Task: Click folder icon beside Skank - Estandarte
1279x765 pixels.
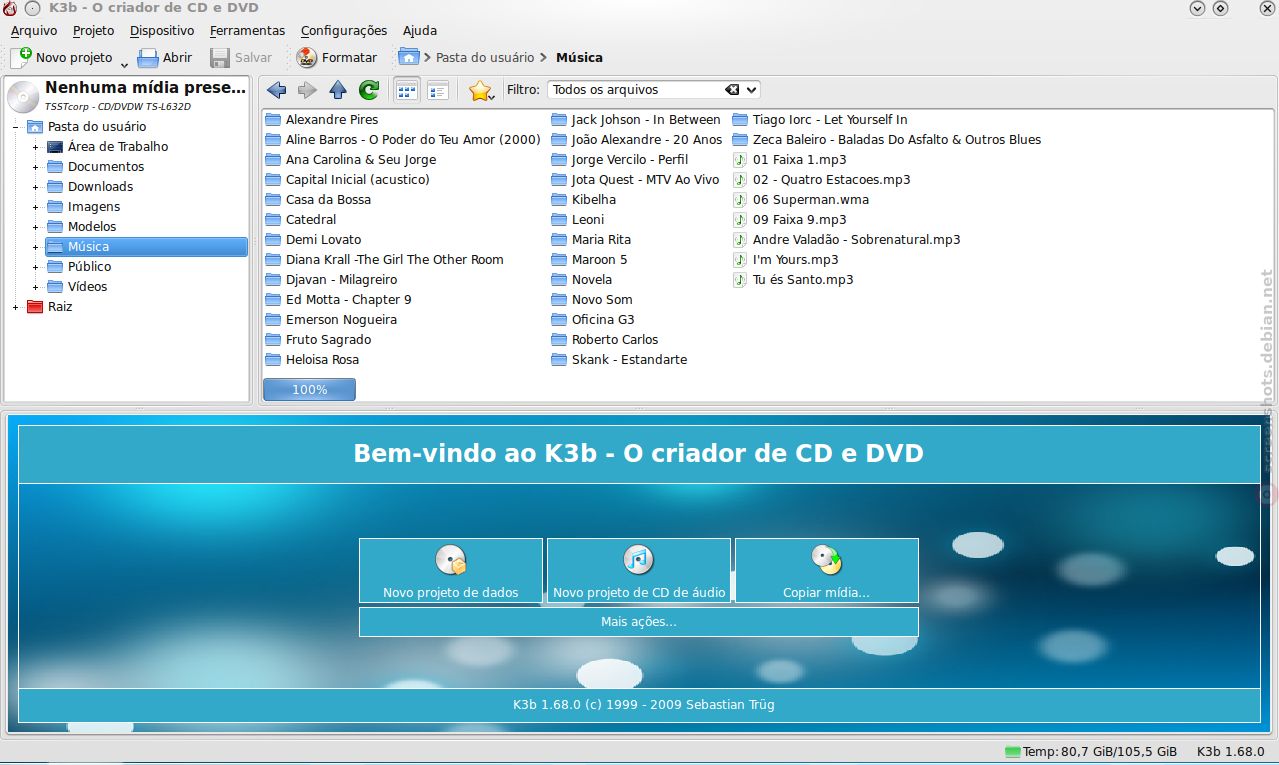Action: pyautogui.click(x=559, y=360)
